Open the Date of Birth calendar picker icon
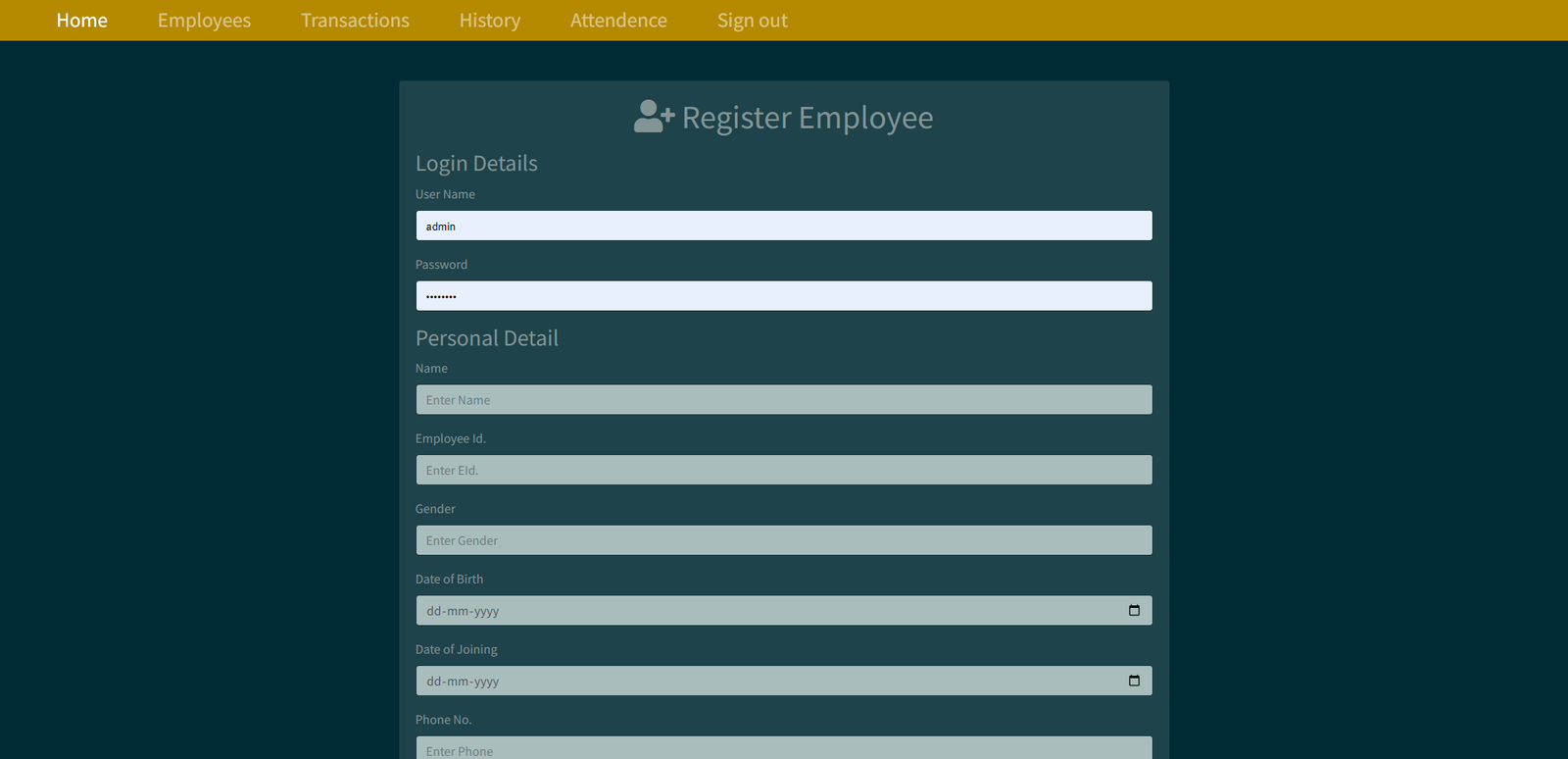1568x759 pixels. [1134, 610]
